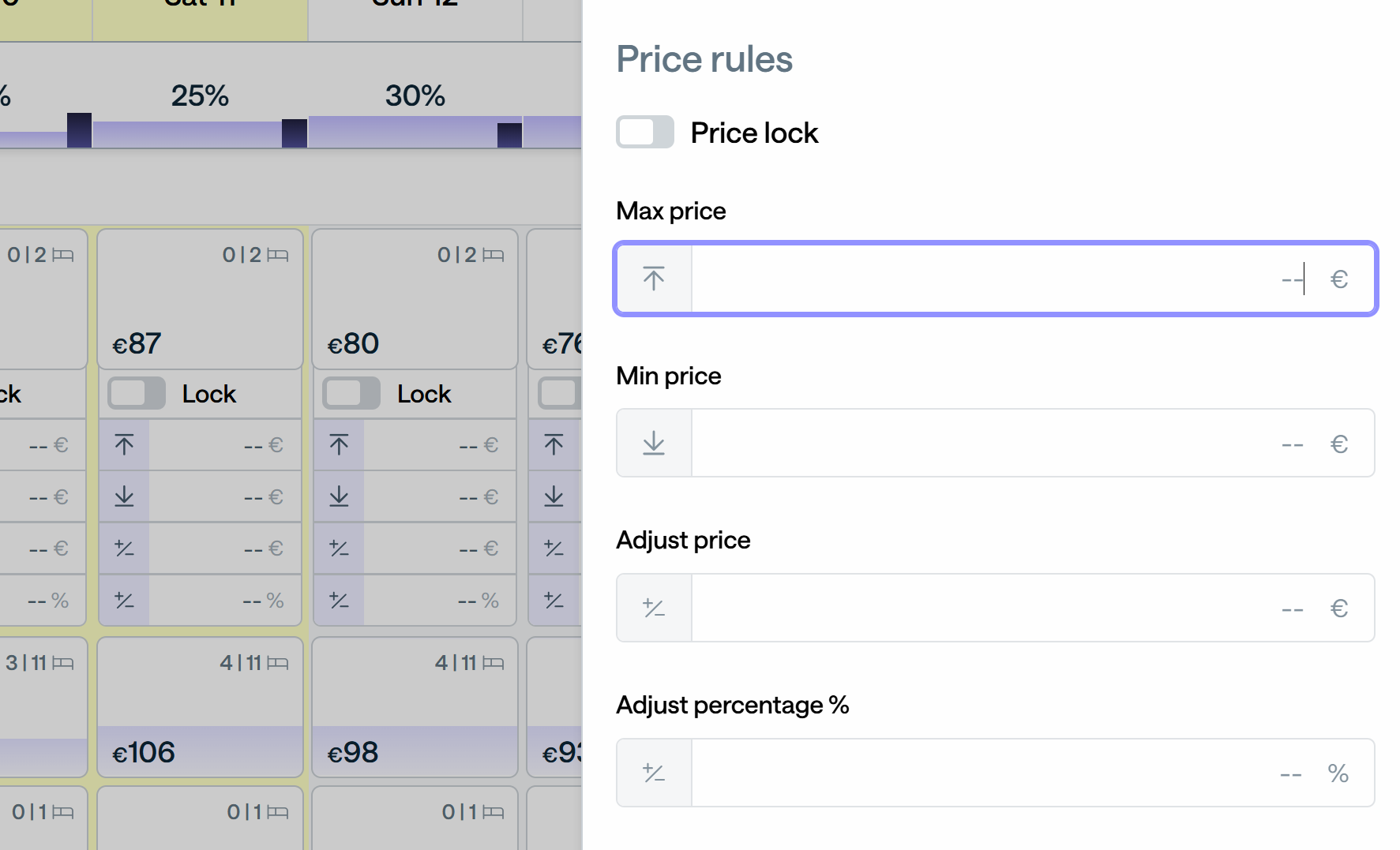Click the adjust percentage icon in €87 column

coord(124,600)
